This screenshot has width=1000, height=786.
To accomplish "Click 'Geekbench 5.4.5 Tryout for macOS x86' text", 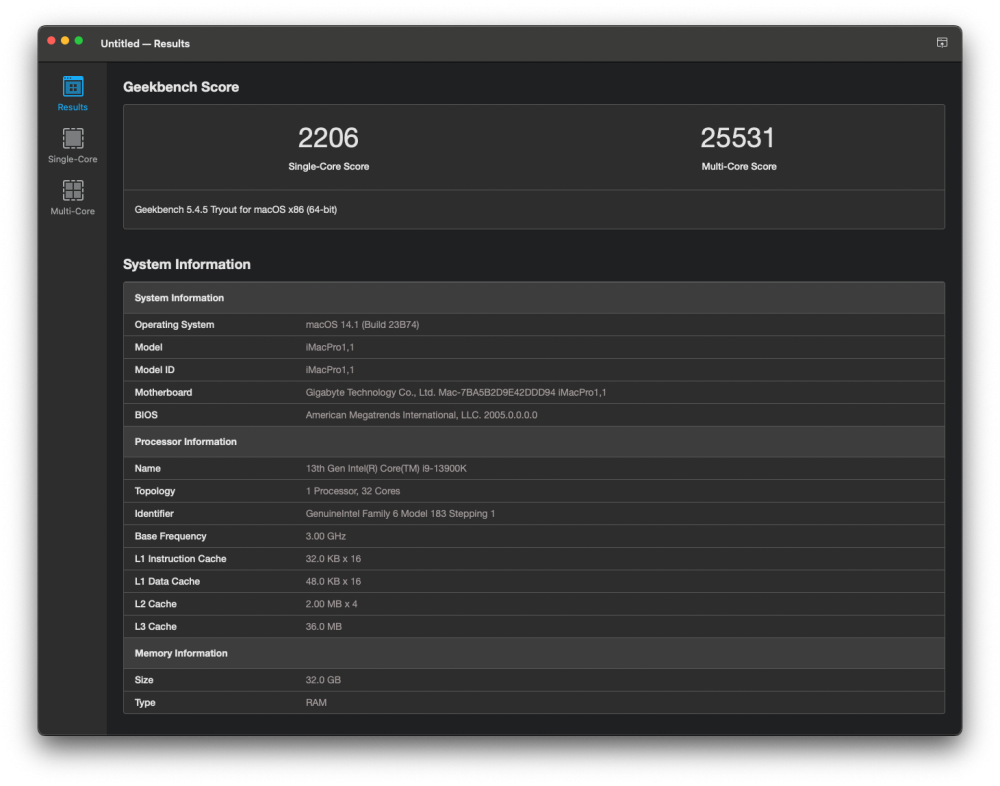I will click(x=235, y=210).
